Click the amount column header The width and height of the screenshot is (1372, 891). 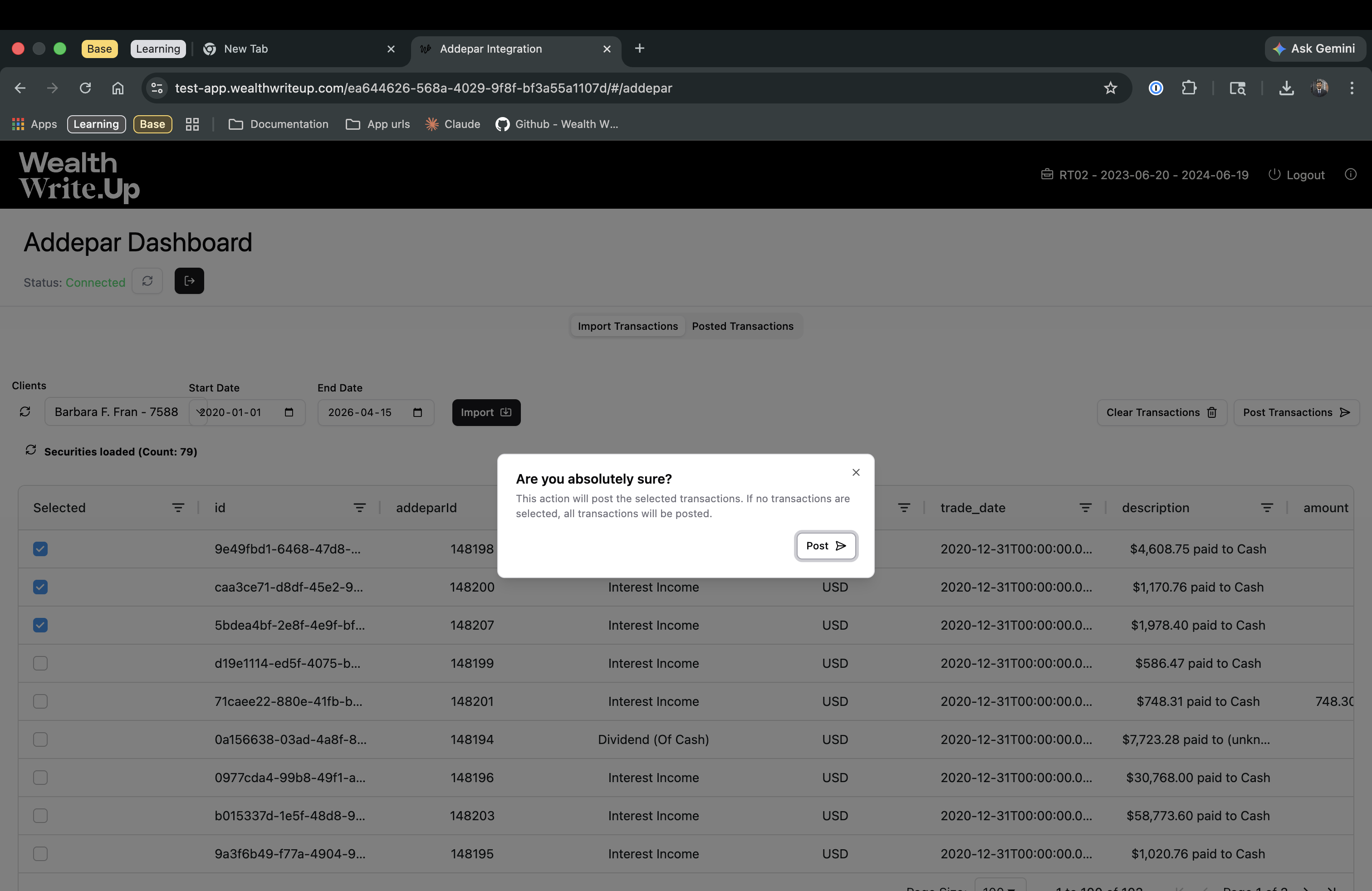[x=1325, y=508]
